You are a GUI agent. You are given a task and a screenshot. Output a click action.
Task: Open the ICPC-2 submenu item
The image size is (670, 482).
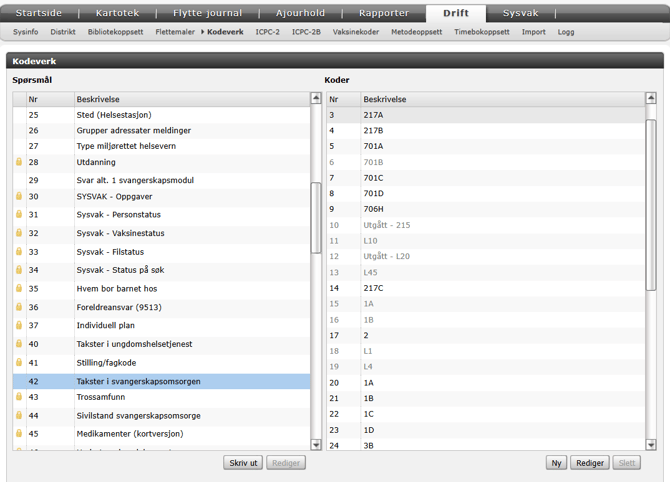[x=267, y=32]
